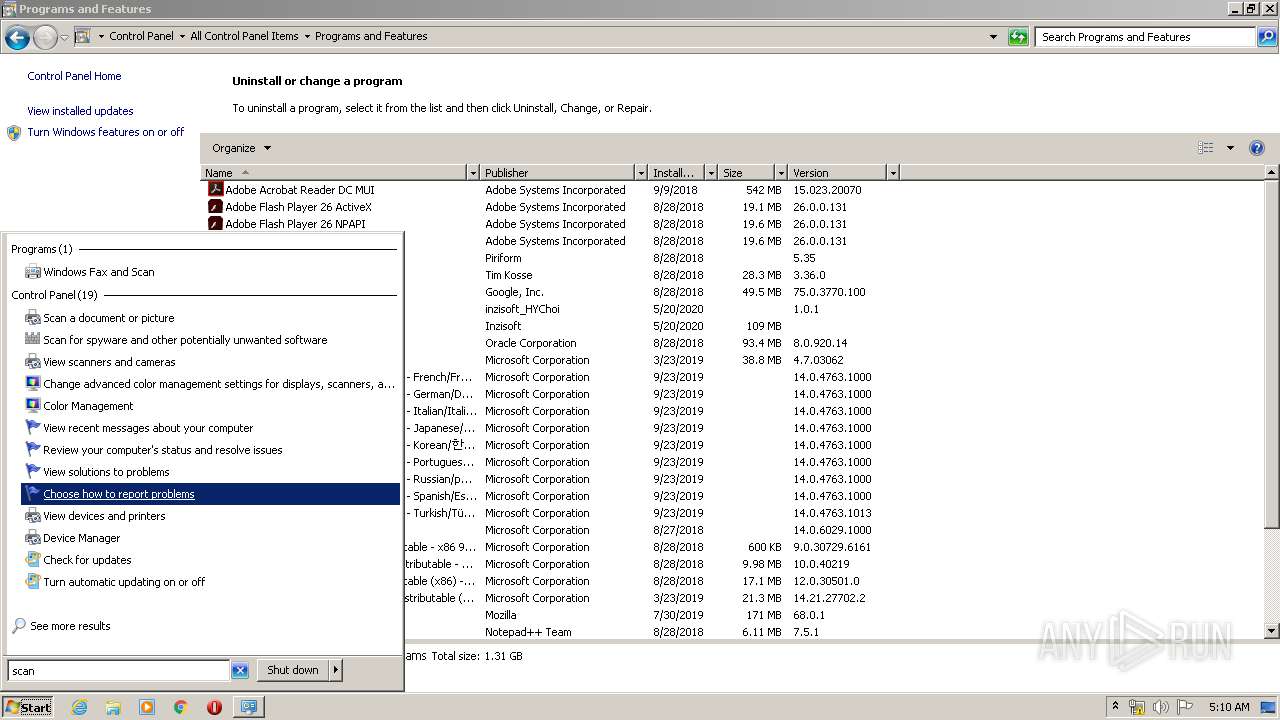Click the Device Manager icon
1280x720 pixels.
coord(33,538)
